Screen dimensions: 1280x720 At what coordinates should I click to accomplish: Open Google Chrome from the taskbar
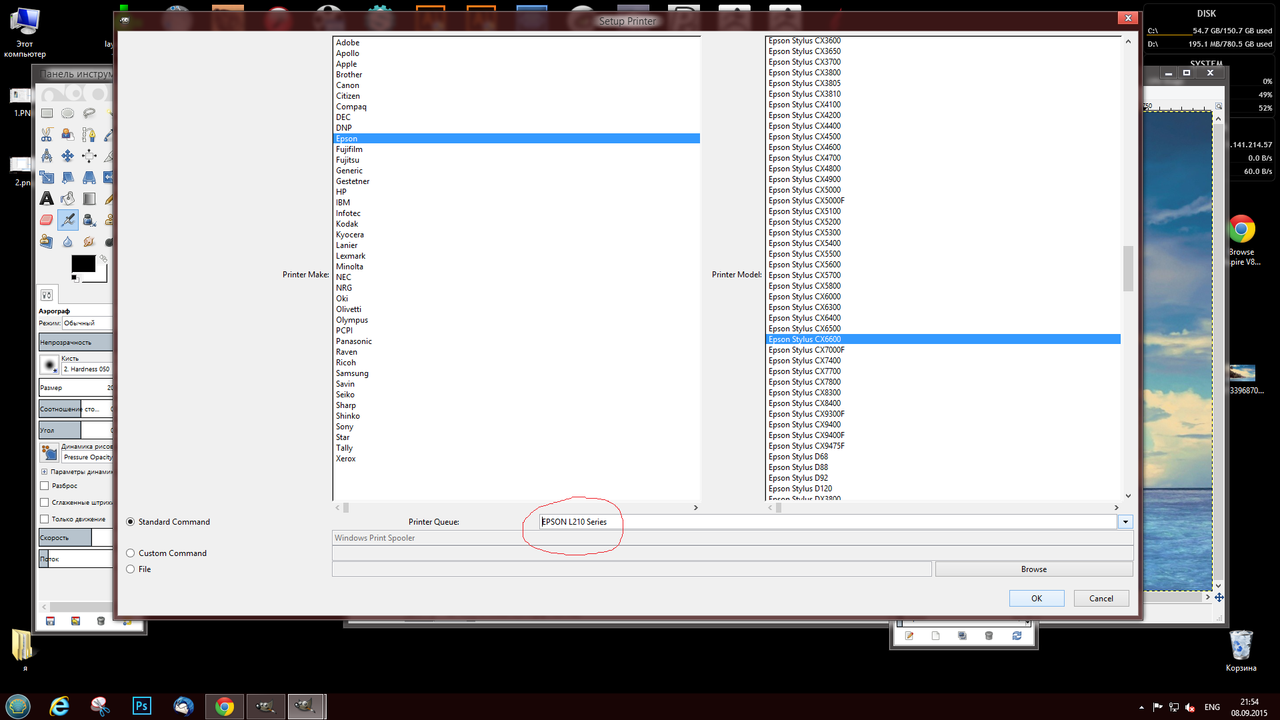[224, 706]
